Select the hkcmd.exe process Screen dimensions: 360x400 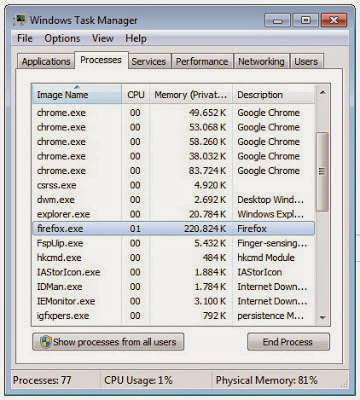tap(173, 258)
